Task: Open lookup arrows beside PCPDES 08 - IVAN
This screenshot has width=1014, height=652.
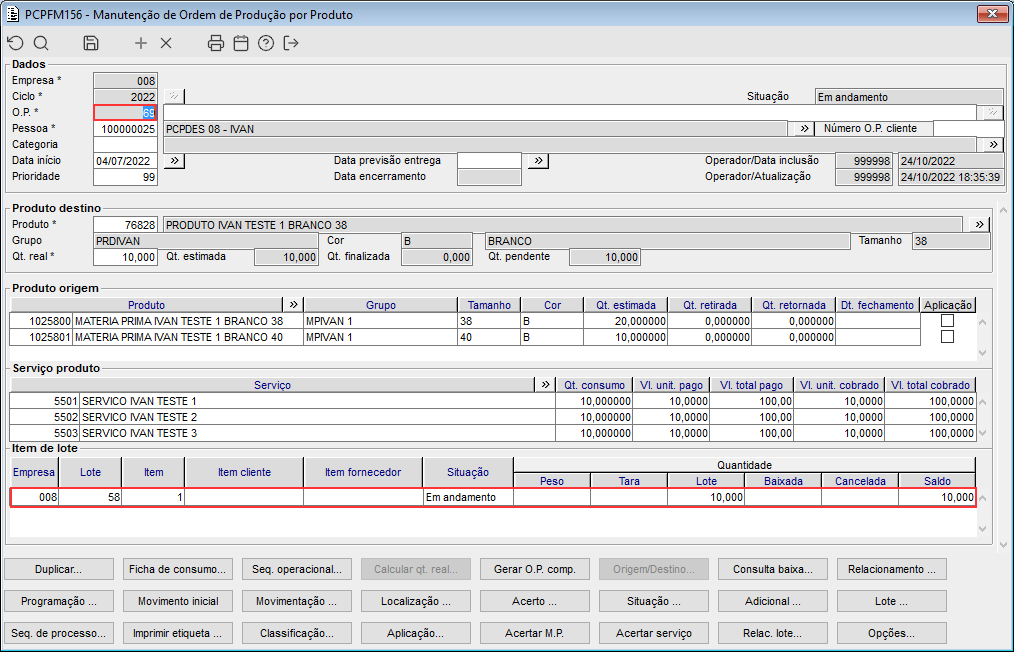Action: [x=802, y=128]
